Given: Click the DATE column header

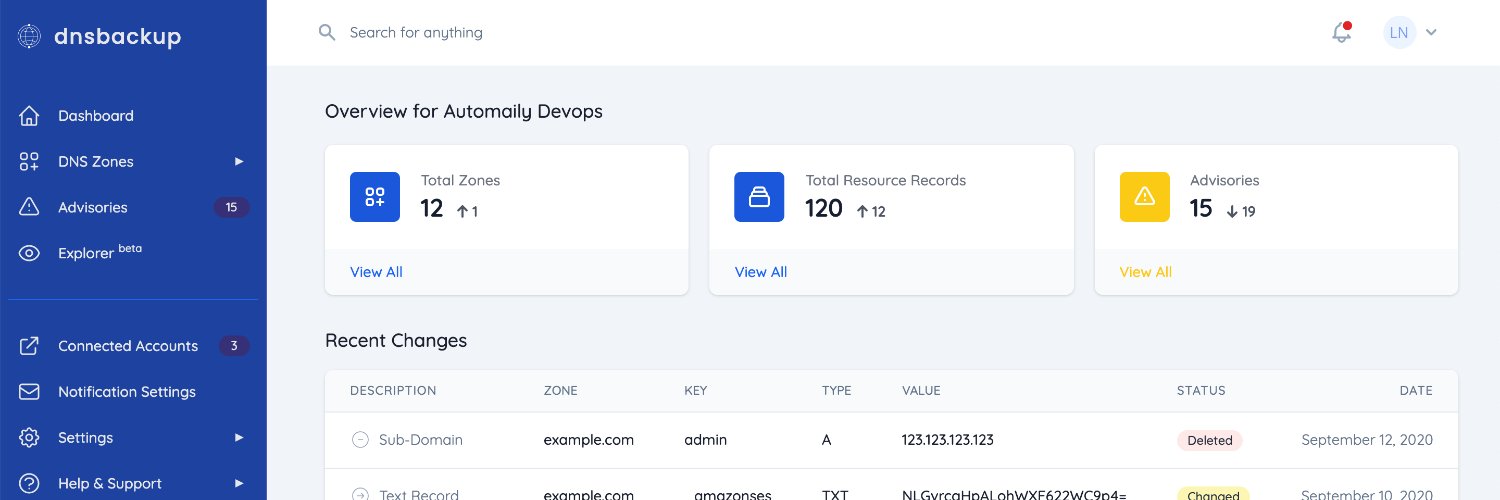Looking at the screenshot, I should [x=1416, y=391].
